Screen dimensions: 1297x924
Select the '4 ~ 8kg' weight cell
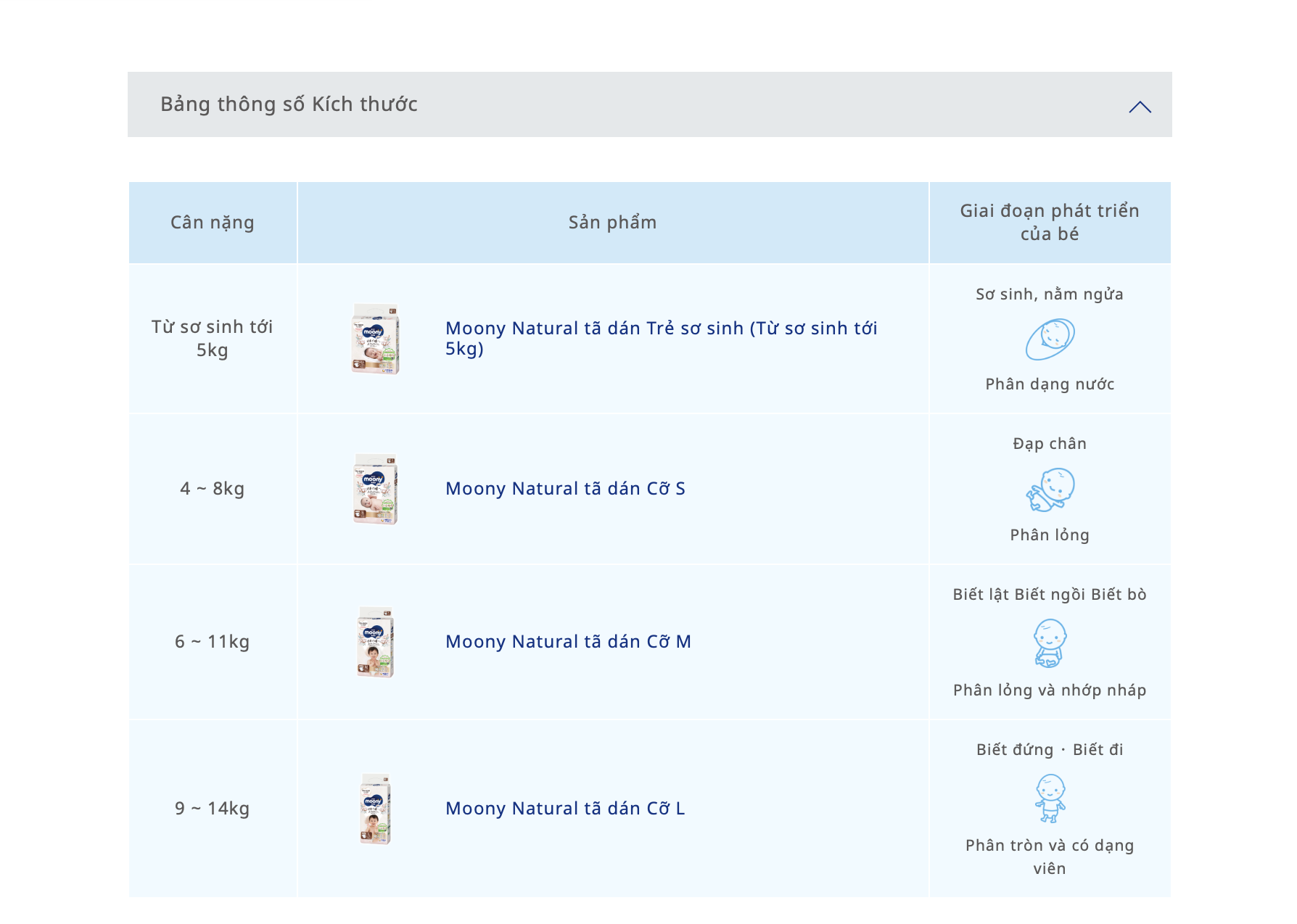tap(213, 489)
